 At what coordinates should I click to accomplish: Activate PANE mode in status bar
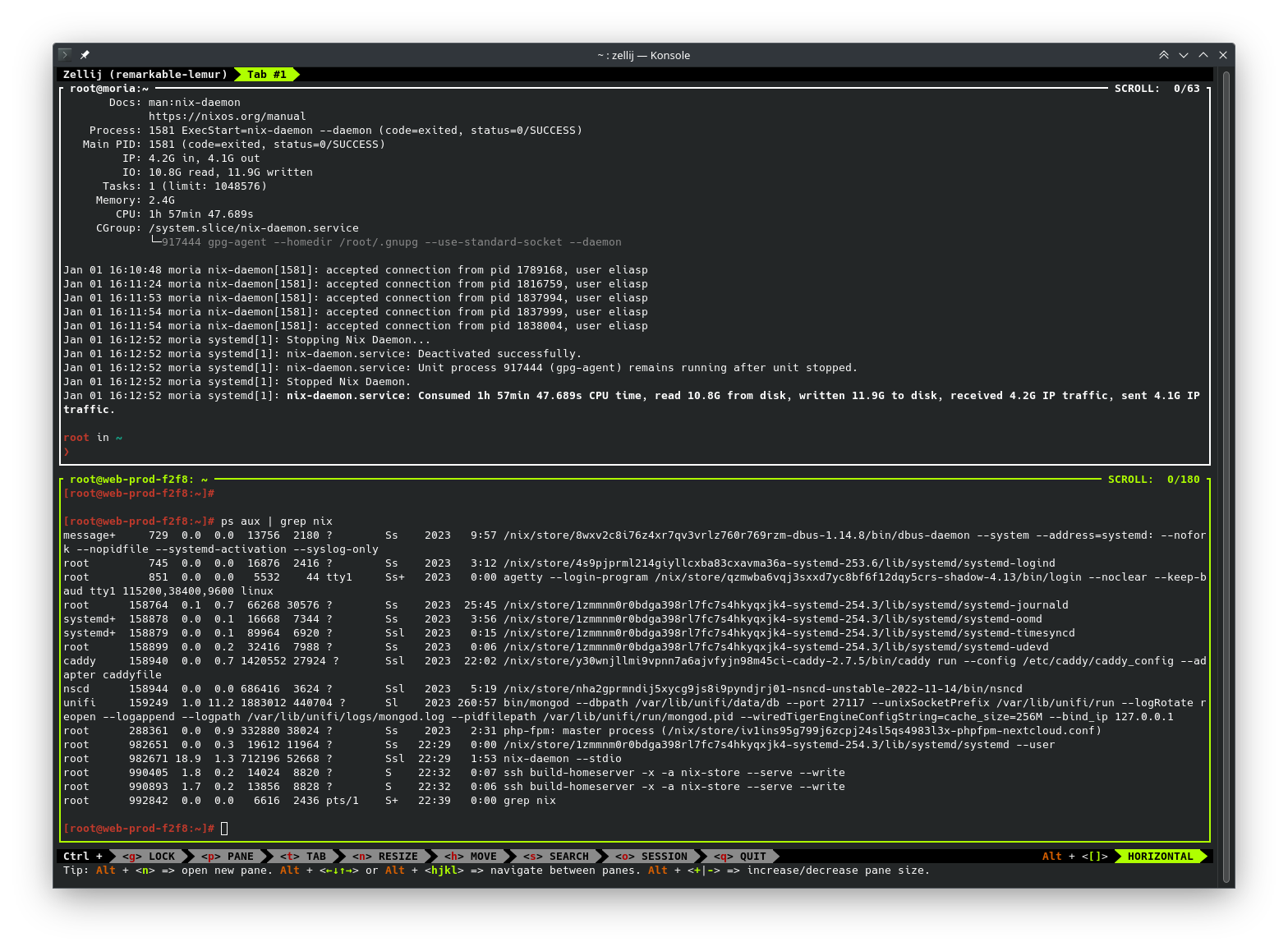[x=228, y=857]
